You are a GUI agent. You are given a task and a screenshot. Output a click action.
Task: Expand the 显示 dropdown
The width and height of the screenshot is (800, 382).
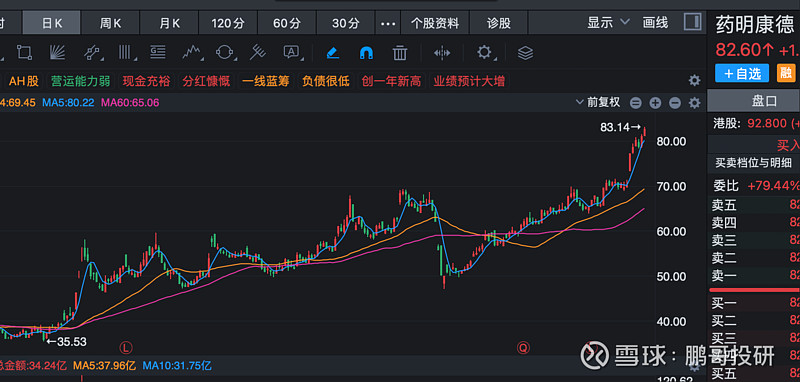[608, 22]
